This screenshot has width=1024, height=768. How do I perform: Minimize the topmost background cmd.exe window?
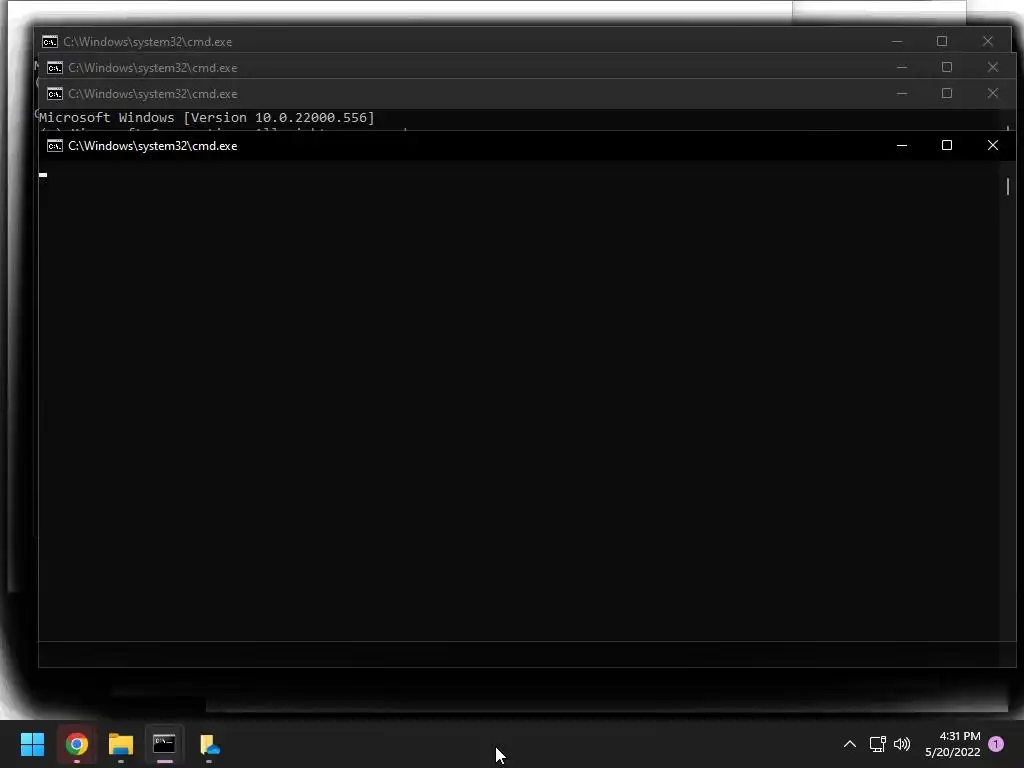pos(897,41)
